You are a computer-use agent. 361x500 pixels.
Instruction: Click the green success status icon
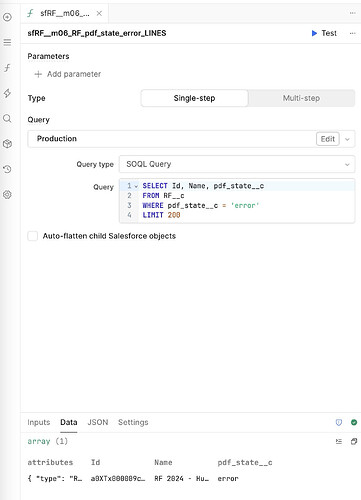pyautogui.click(x=354, y=422)
